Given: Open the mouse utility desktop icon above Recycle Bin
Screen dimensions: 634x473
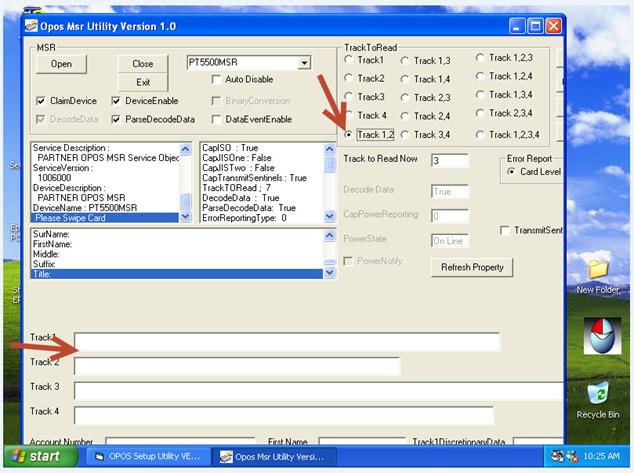Looking at the screenshot, I should tap(602, 336).
